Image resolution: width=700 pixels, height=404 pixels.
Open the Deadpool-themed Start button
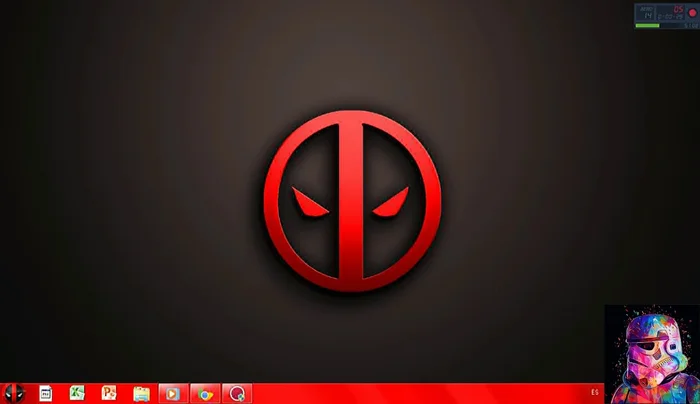(x=14, y=393)
